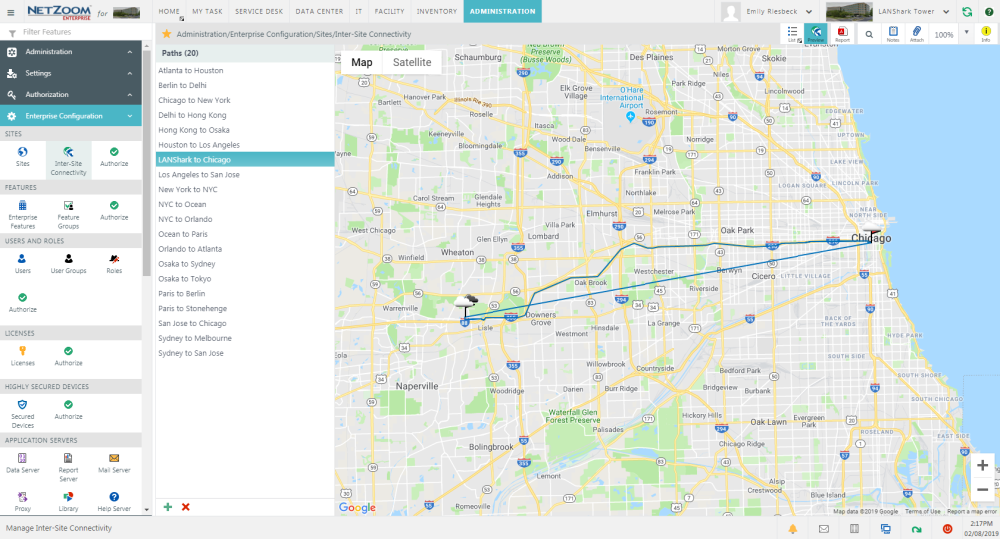This screenshot has height=539, width=1000.
Task: Open the zoom percentage dropdown arrow
Action: tap(967, 32)
